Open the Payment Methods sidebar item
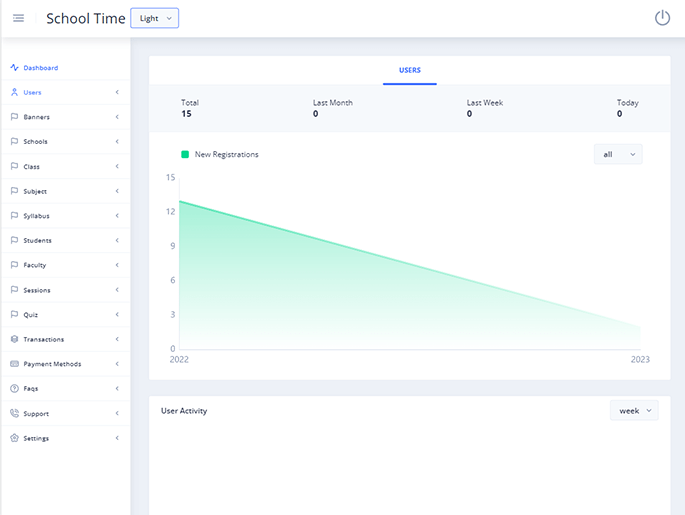Screen dimensions: 685x515 [x=66, y=363]
